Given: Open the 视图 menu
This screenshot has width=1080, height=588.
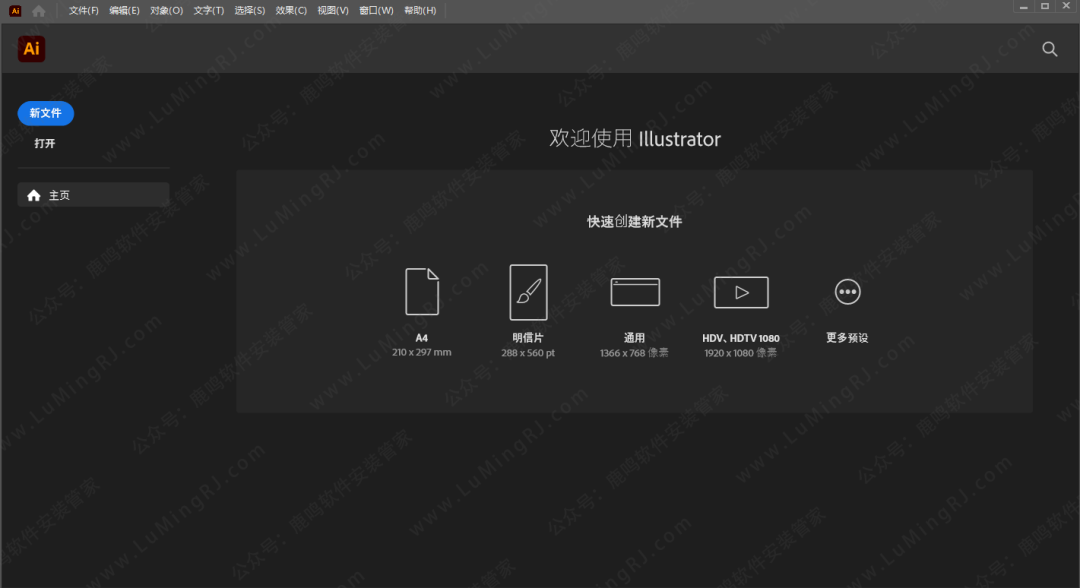Looking at the screenshot, I should click(x=333, y=10).
